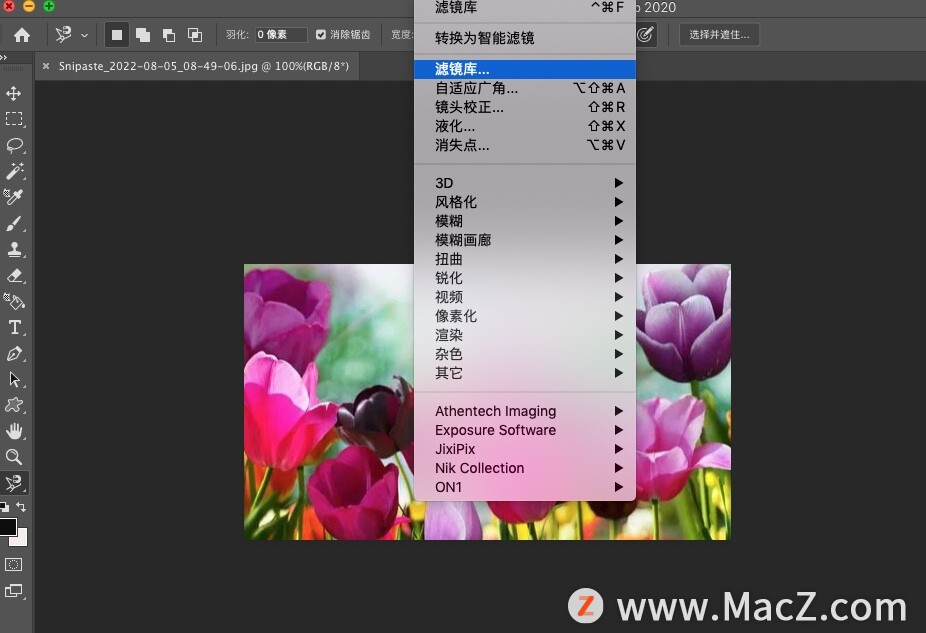Choose Subtract from Selection mode icon
Screen dimensions: 926x633
169,35
